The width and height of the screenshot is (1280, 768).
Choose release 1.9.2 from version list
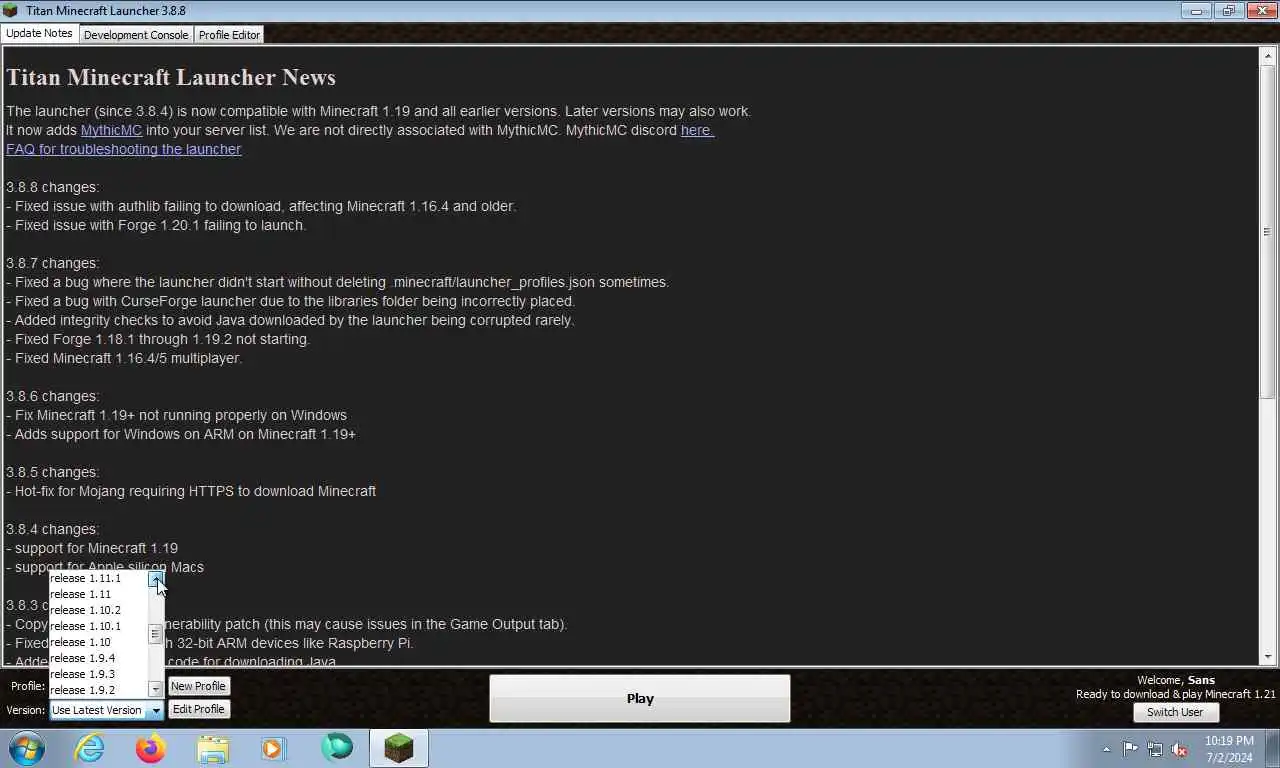click(99, 690)
